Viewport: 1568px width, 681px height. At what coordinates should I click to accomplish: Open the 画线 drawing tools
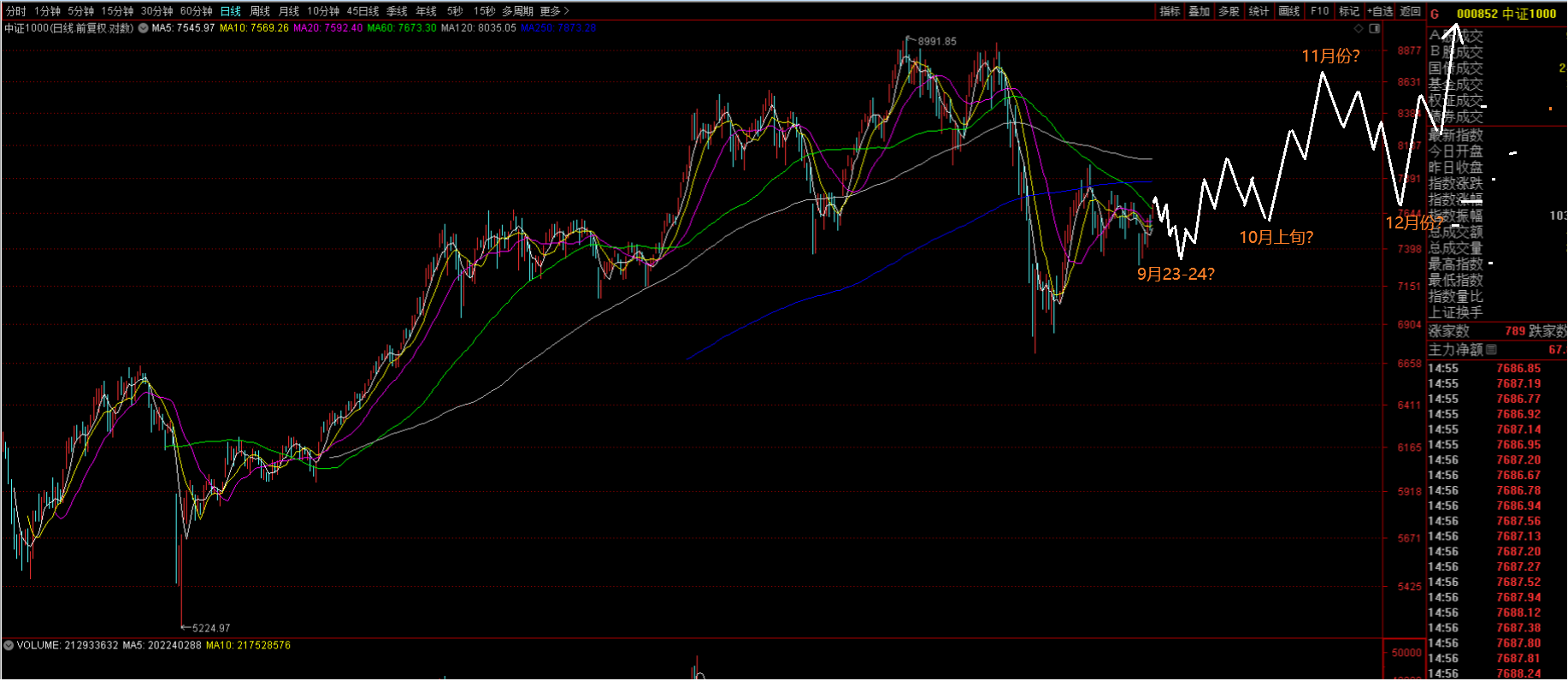[x=1289, y=11]
